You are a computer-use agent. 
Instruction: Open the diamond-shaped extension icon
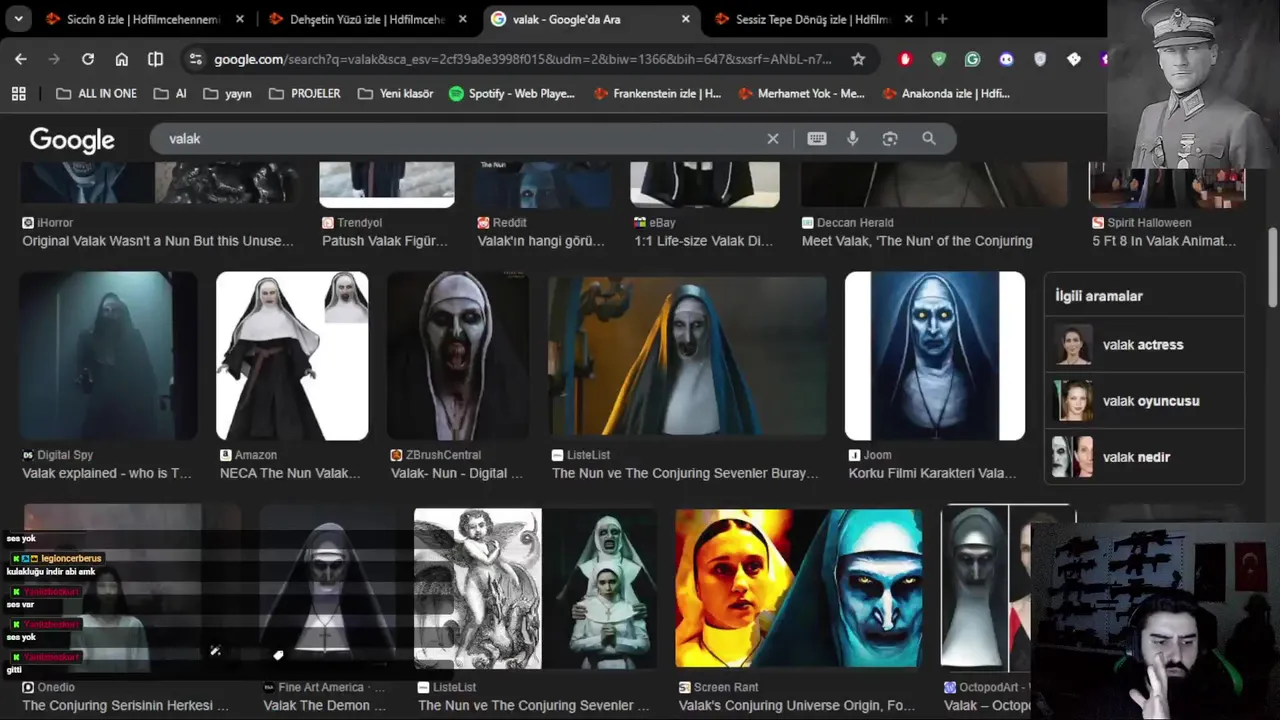coord(1074,59)
